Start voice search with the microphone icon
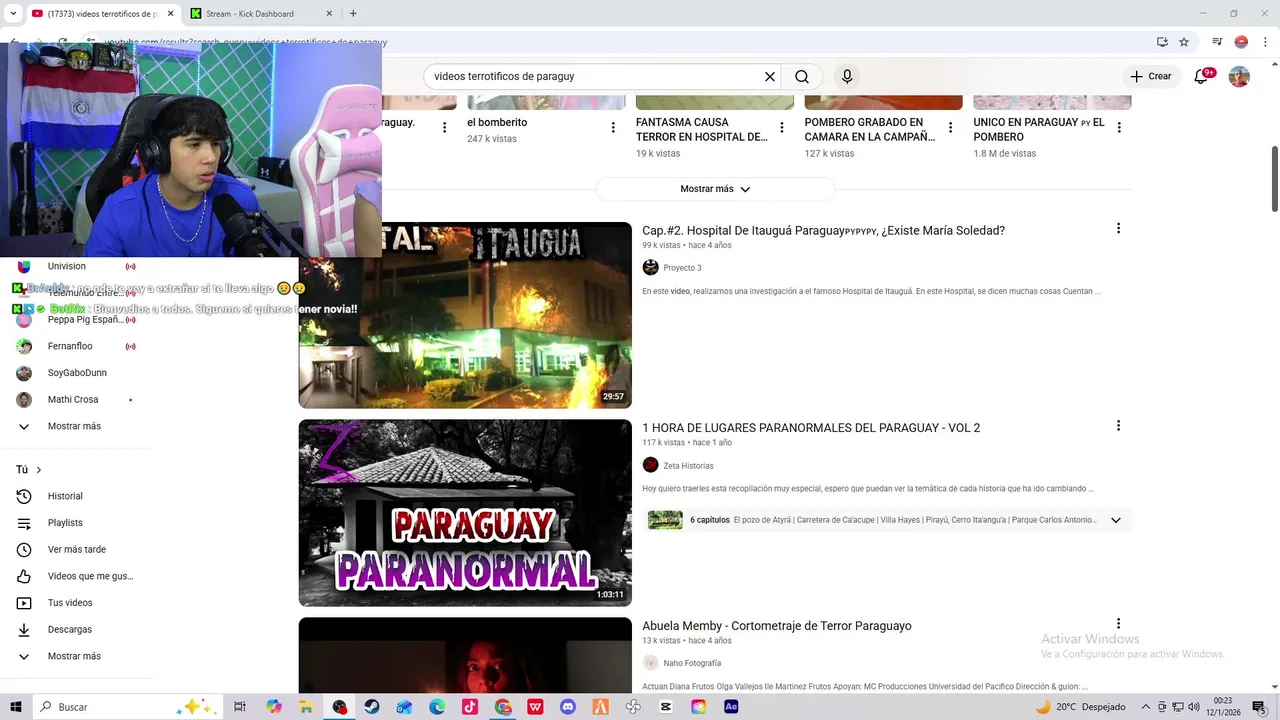The width and height of the screenshot is (1280, 720). [x=847, y=77]
